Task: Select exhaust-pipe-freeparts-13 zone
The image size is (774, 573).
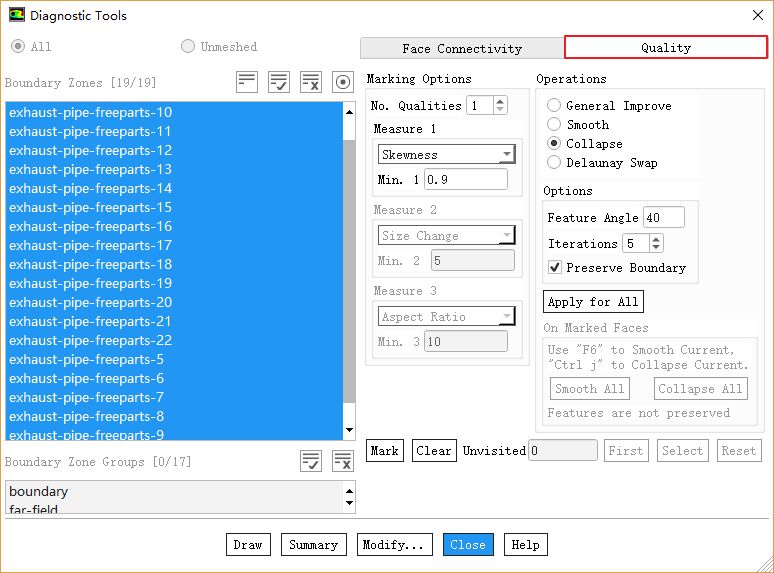Action: 174,169
